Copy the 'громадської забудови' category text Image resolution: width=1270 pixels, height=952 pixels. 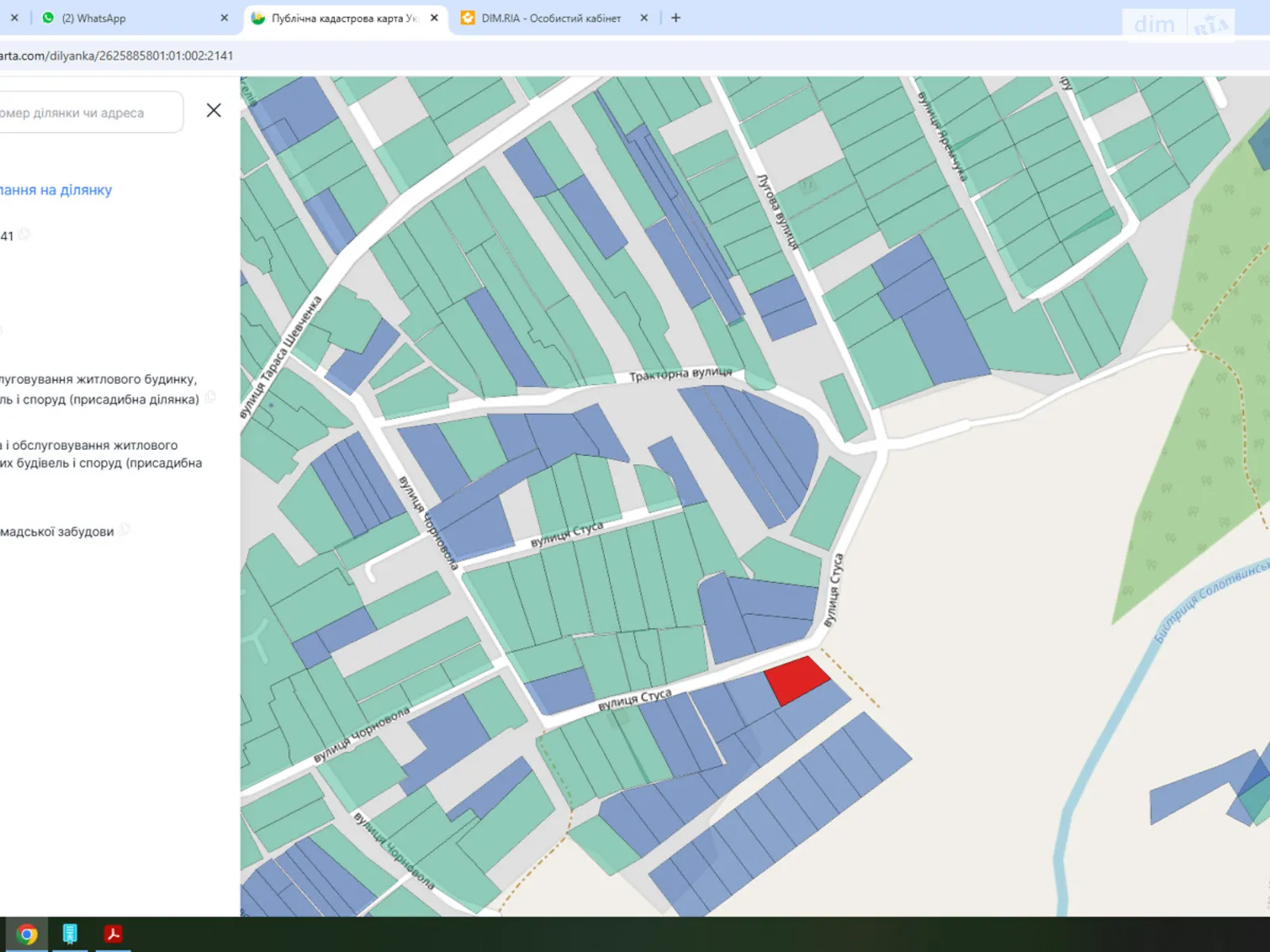[125, 530]
